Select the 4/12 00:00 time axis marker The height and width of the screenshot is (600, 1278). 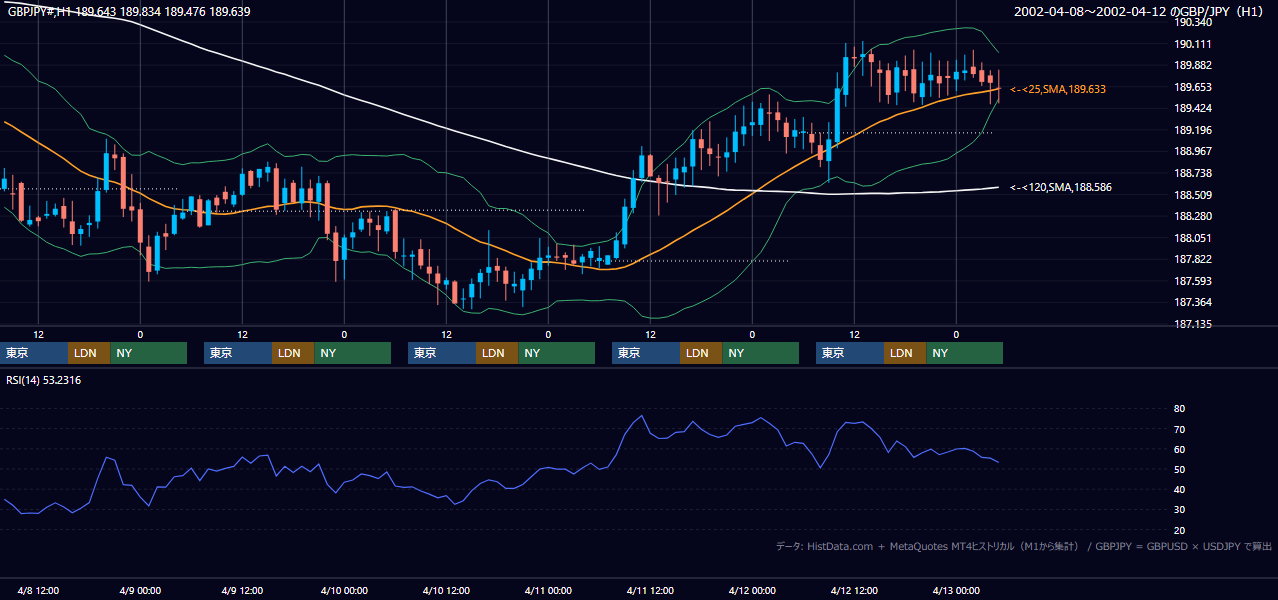[x=752, y=591]
